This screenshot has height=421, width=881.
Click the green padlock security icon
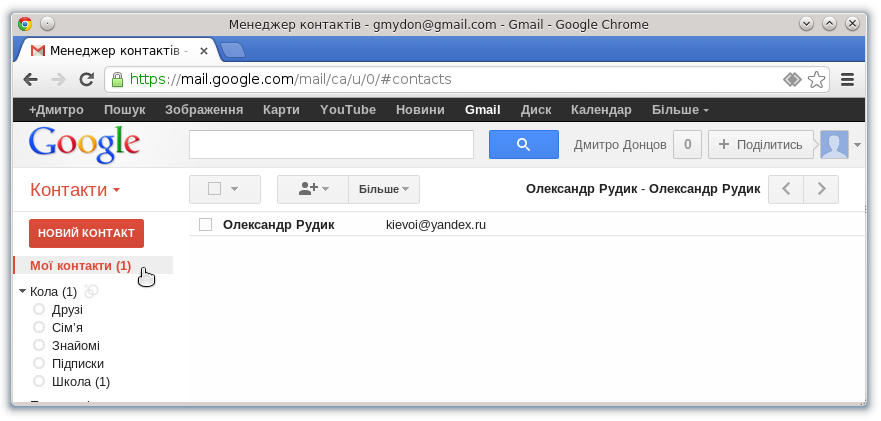click(x=117, y=79)
